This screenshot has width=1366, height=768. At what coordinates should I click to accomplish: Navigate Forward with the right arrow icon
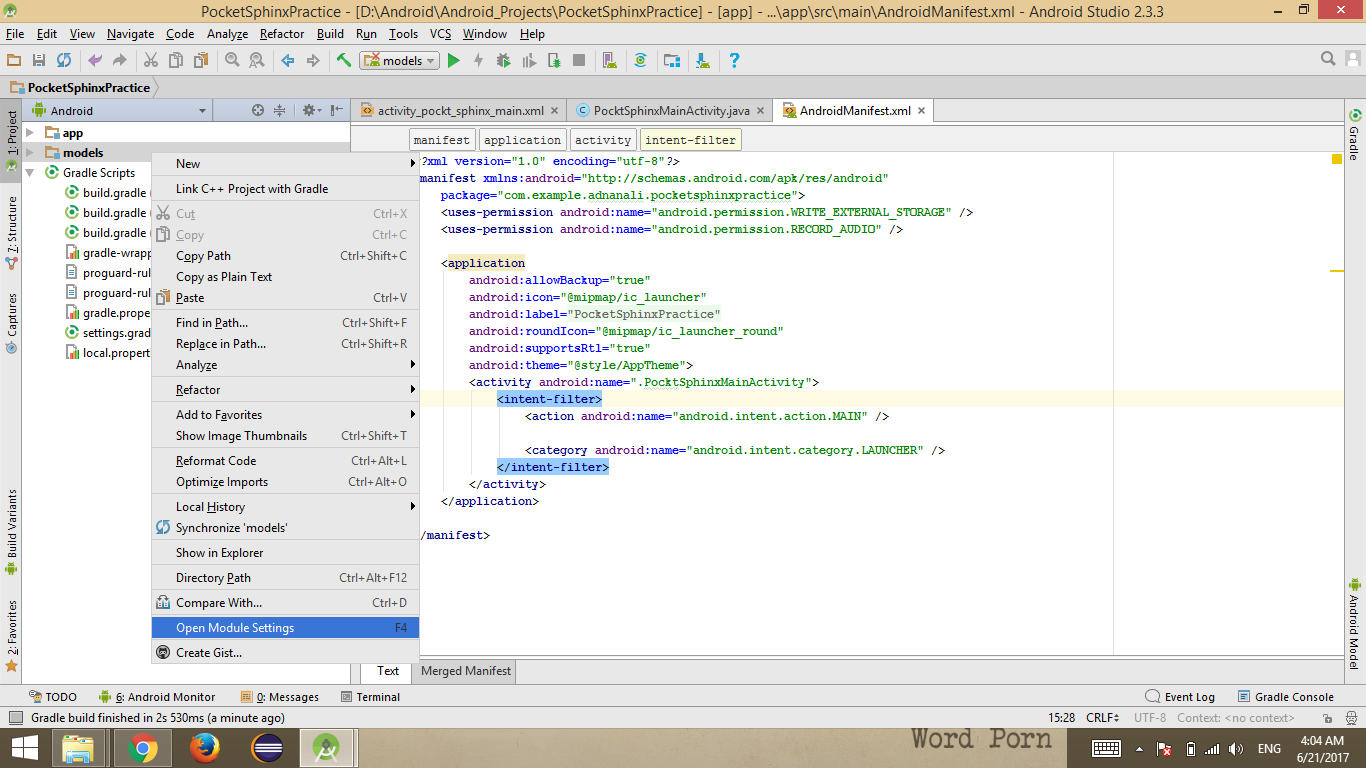[313, 61]
